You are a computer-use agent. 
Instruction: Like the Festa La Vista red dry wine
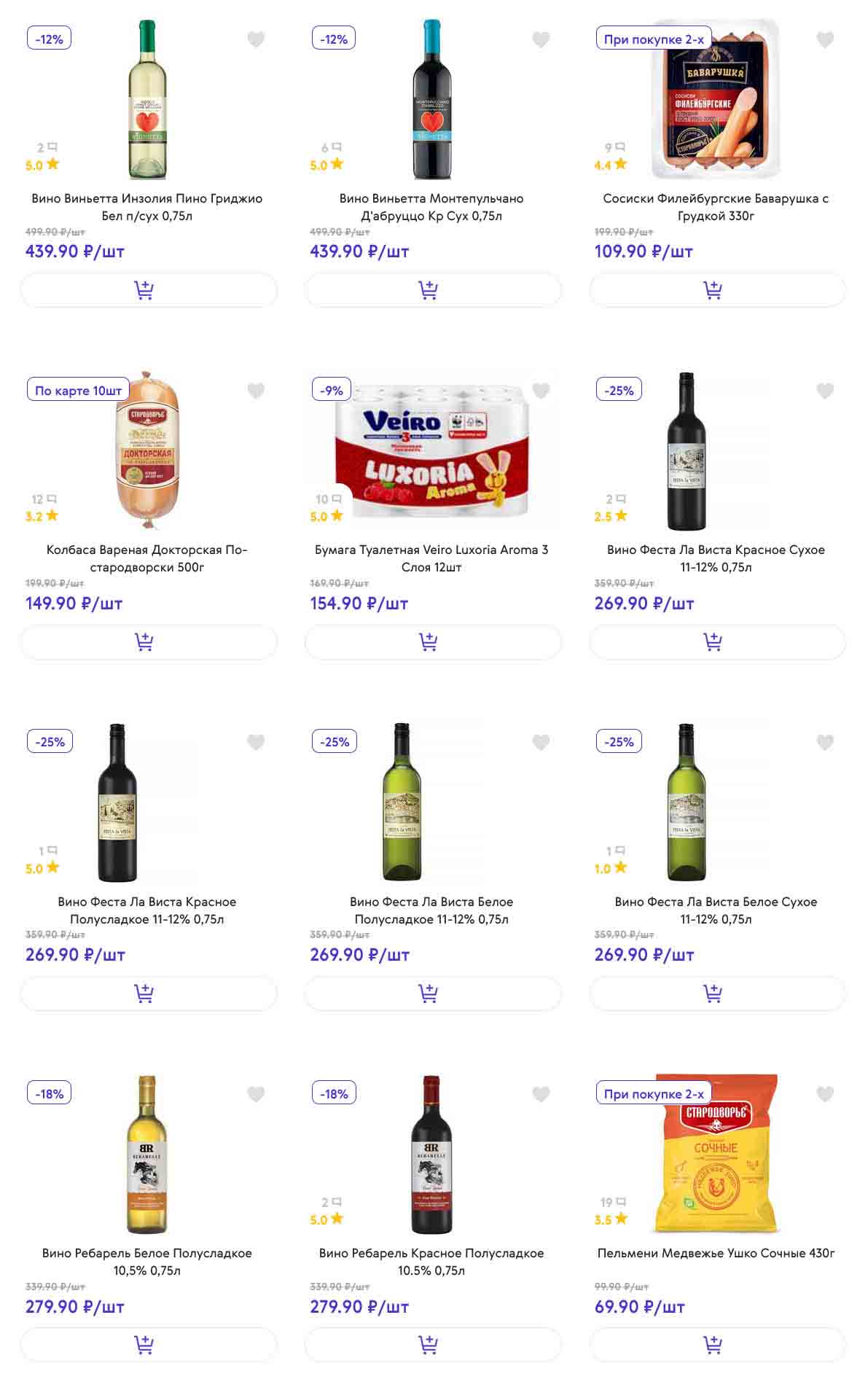(x=825, y=391)
